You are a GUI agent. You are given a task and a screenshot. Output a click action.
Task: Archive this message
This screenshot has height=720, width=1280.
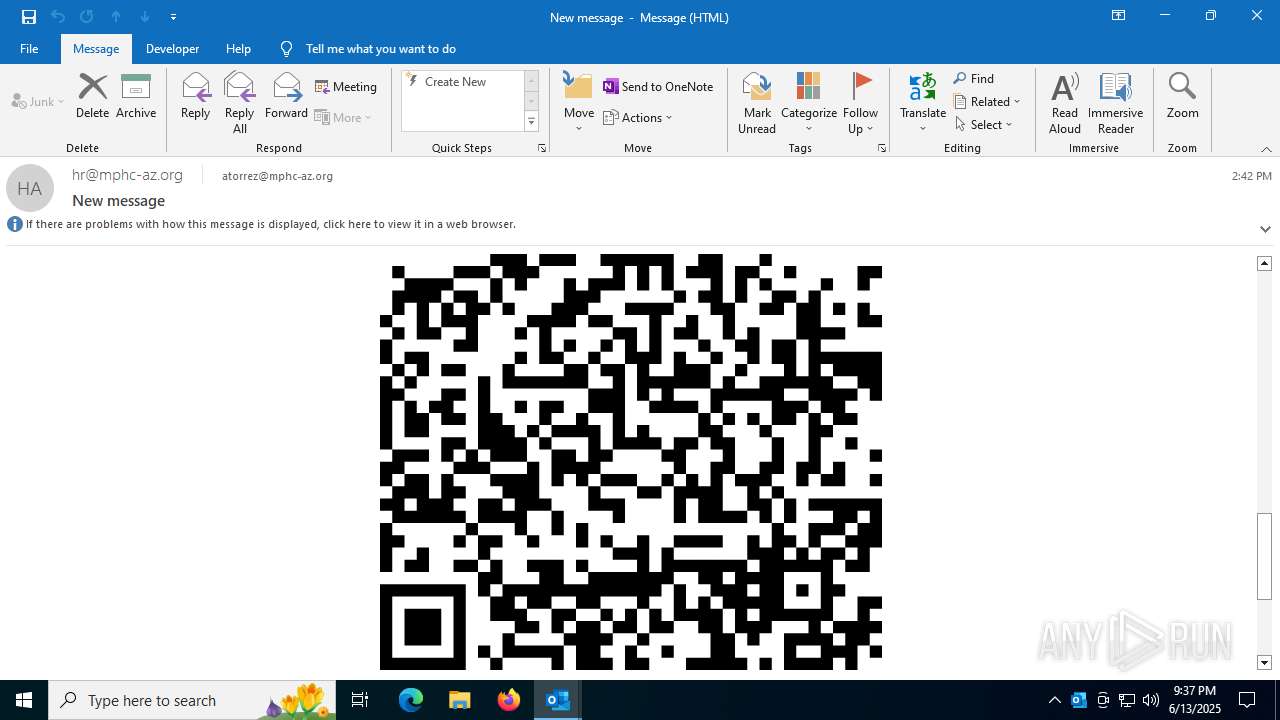[x=136, y=96]
